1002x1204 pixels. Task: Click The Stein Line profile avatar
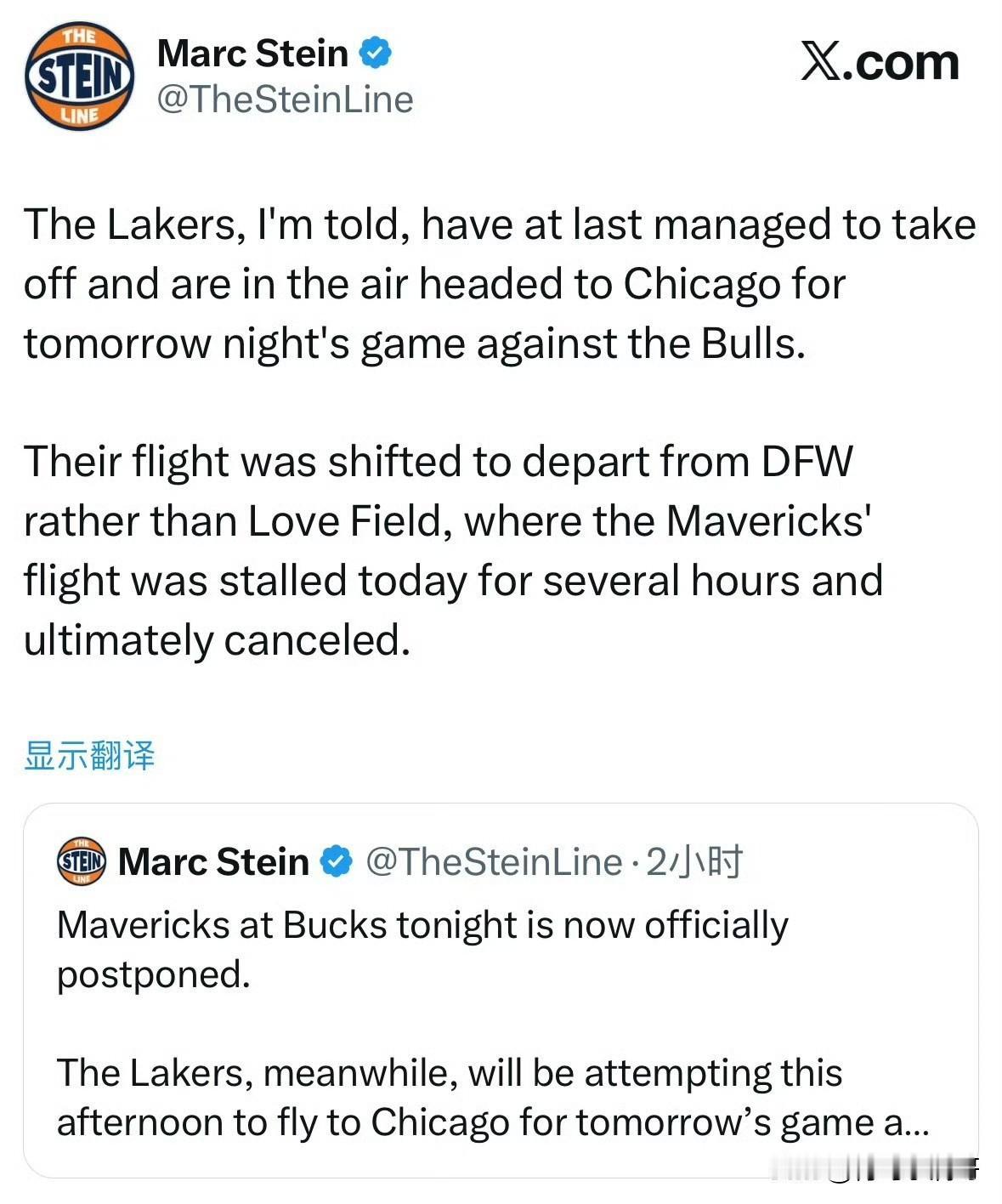[79, 77]
